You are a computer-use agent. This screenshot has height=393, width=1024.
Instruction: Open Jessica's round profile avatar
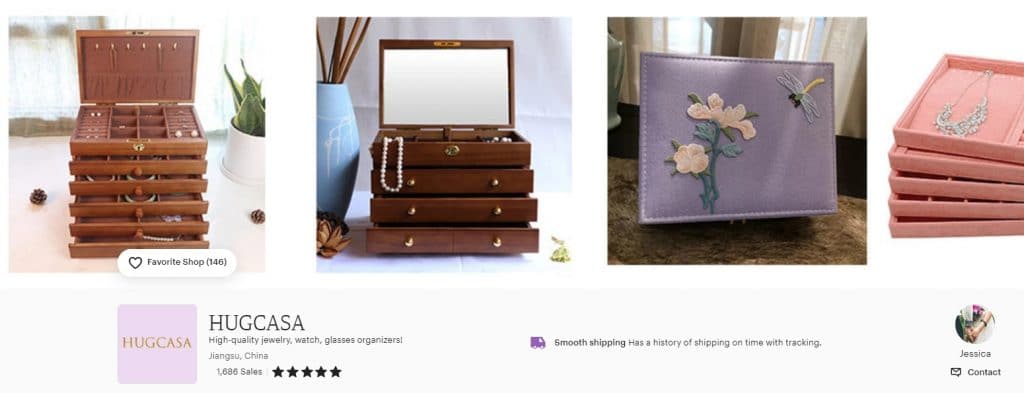click(974, 324)
